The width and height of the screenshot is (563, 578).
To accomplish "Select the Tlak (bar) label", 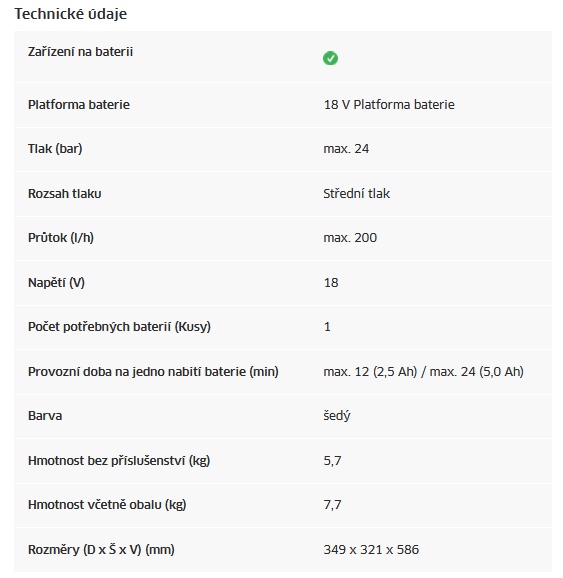I will tap(55, 149).
